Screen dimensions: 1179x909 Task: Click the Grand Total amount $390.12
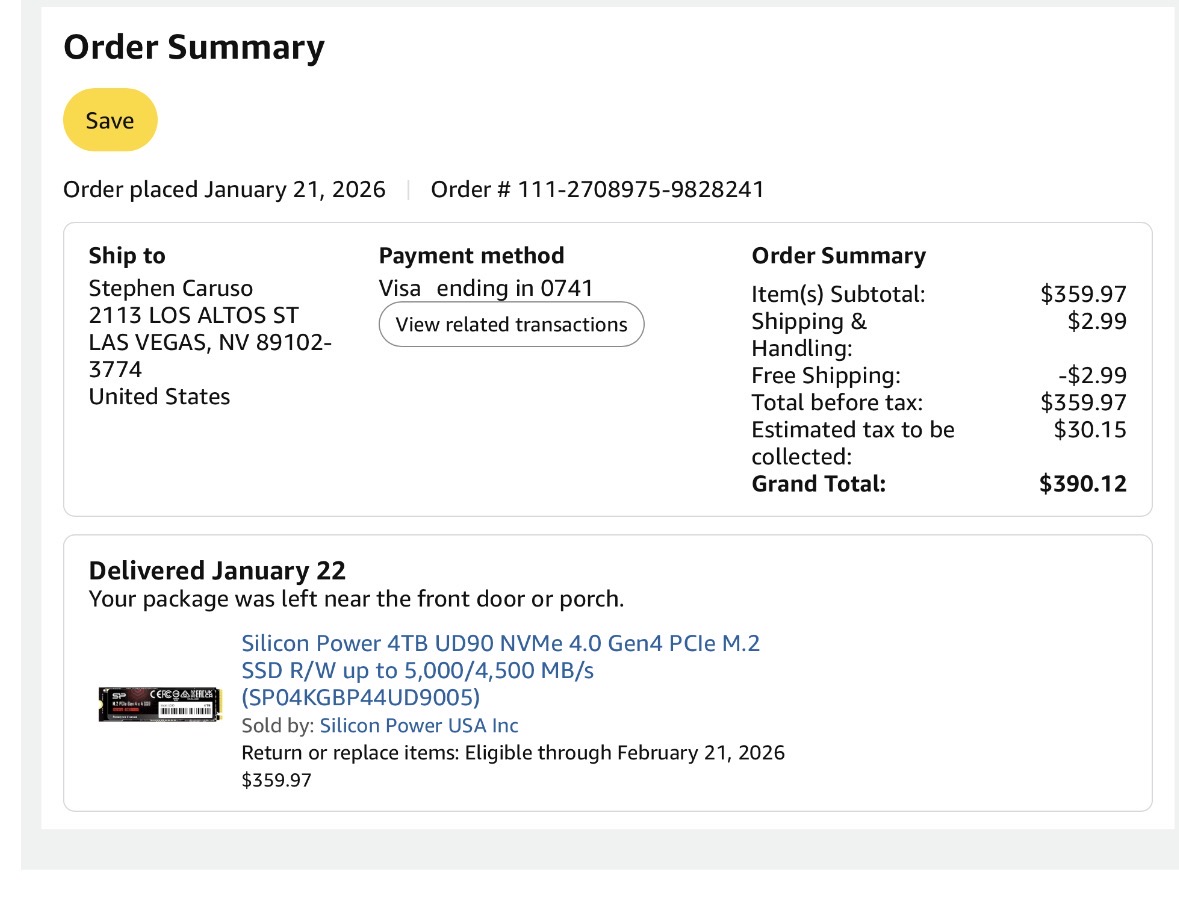(1083, 485)
